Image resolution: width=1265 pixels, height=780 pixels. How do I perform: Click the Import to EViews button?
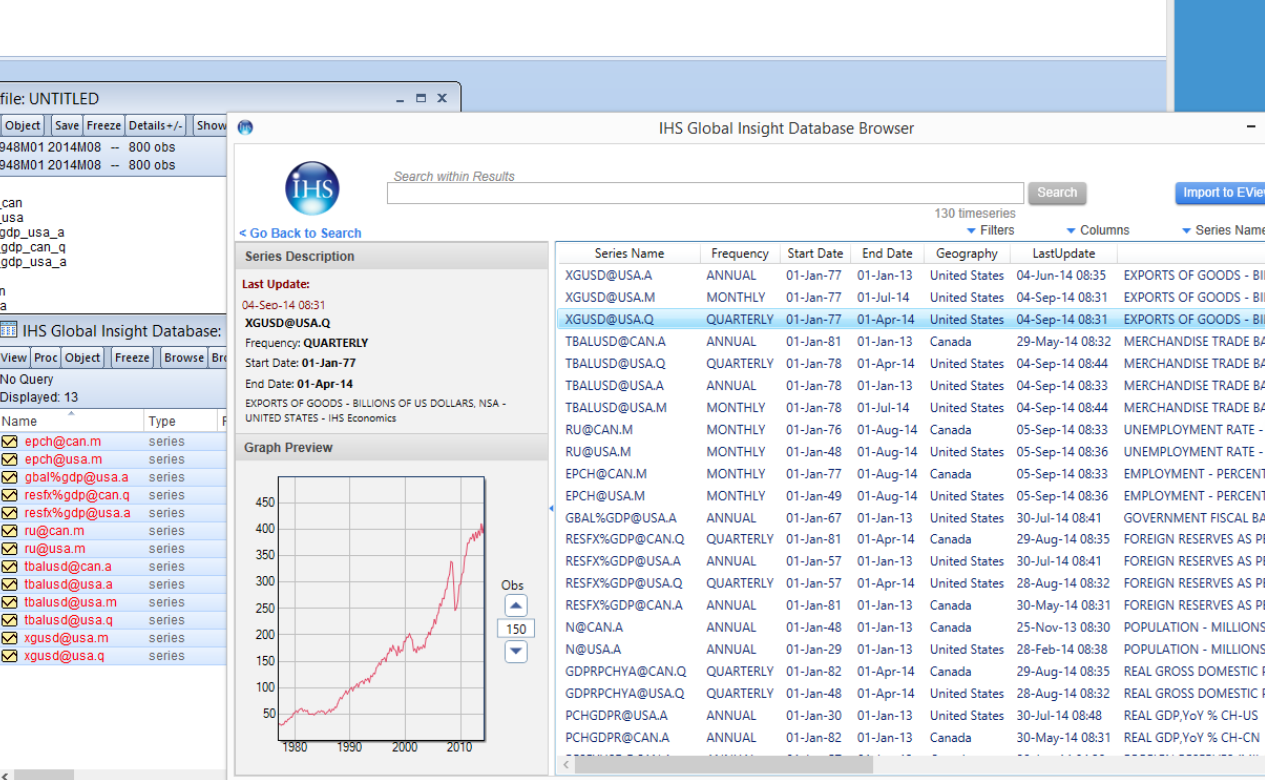(1220, 193)
